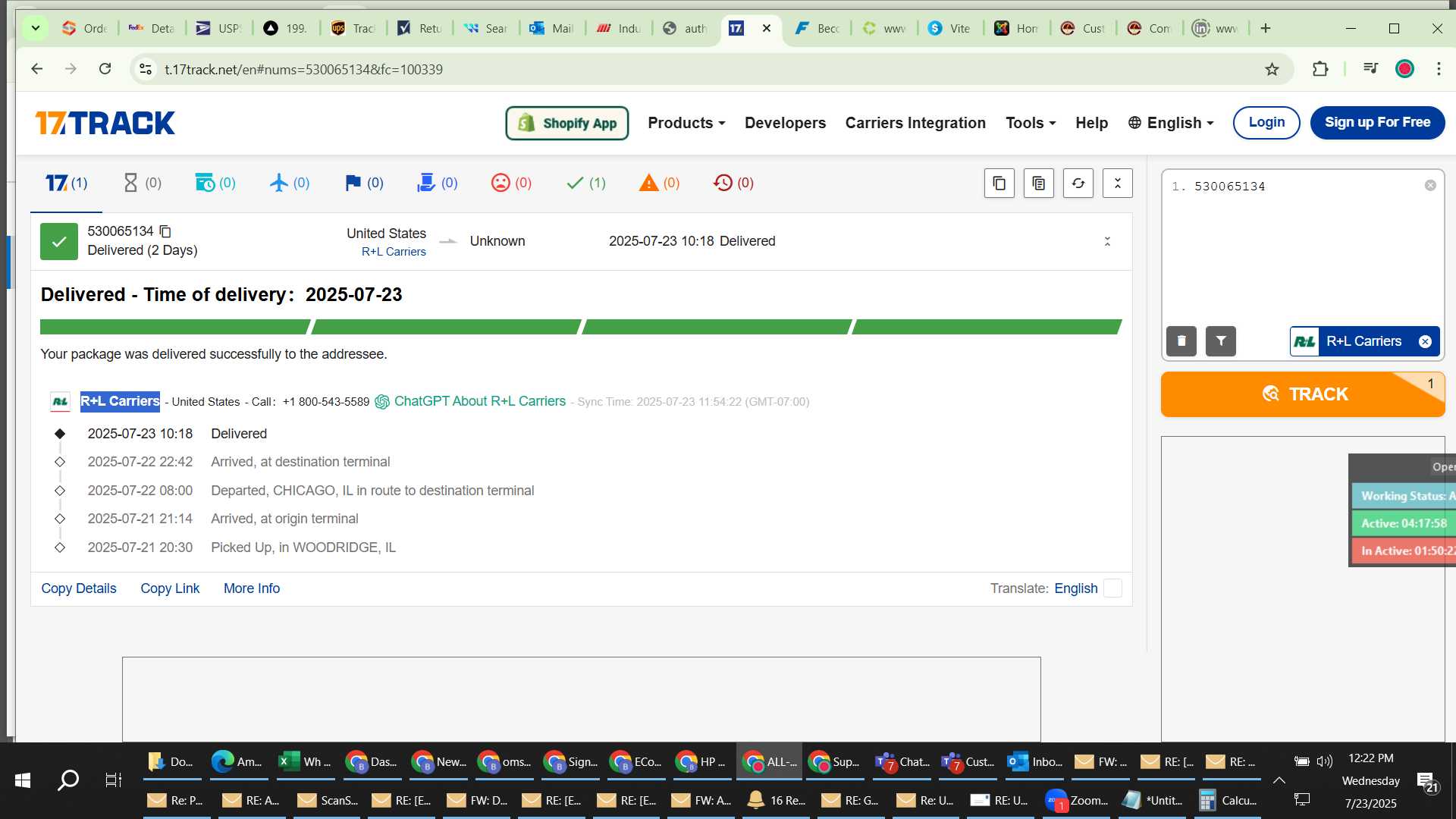The width and height of the screenshot is (1456, 819).
Task: Filter by Delivered checkmark (1) icon
Action: click(x=586, y=183)
